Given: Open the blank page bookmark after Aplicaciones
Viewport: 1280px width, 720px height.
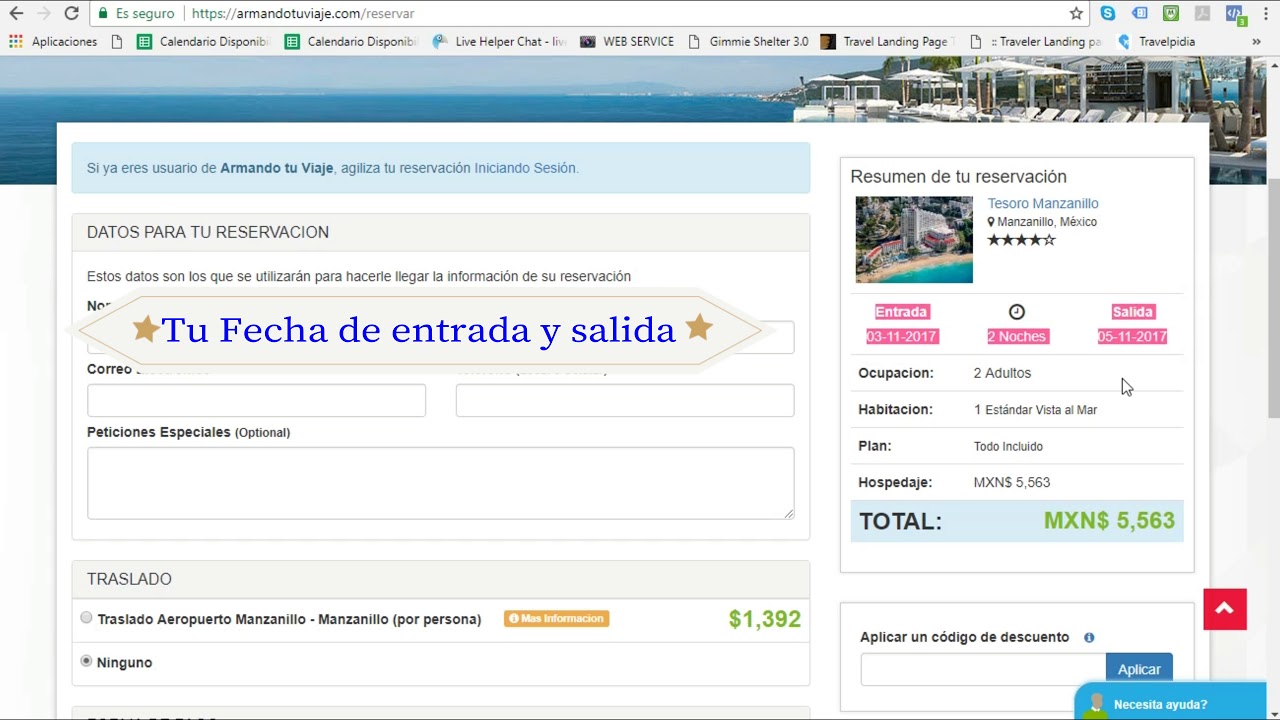Looking at the screenshot, I should pyautogui.click(x=117, y=42).
